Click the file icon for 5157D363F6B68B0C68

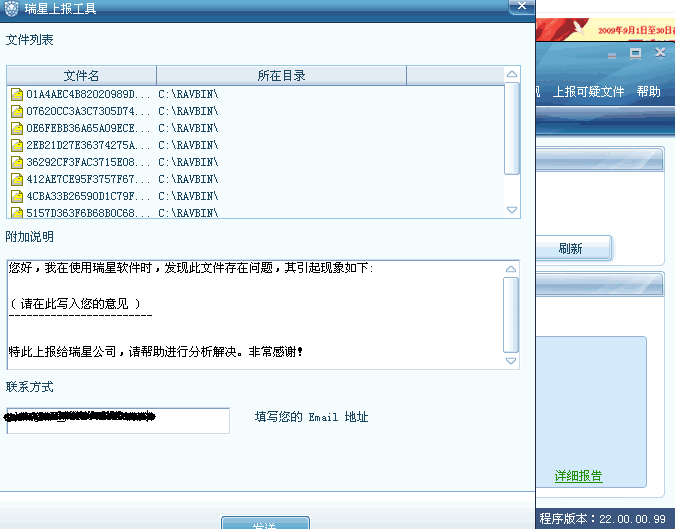[x=17, y=212]
